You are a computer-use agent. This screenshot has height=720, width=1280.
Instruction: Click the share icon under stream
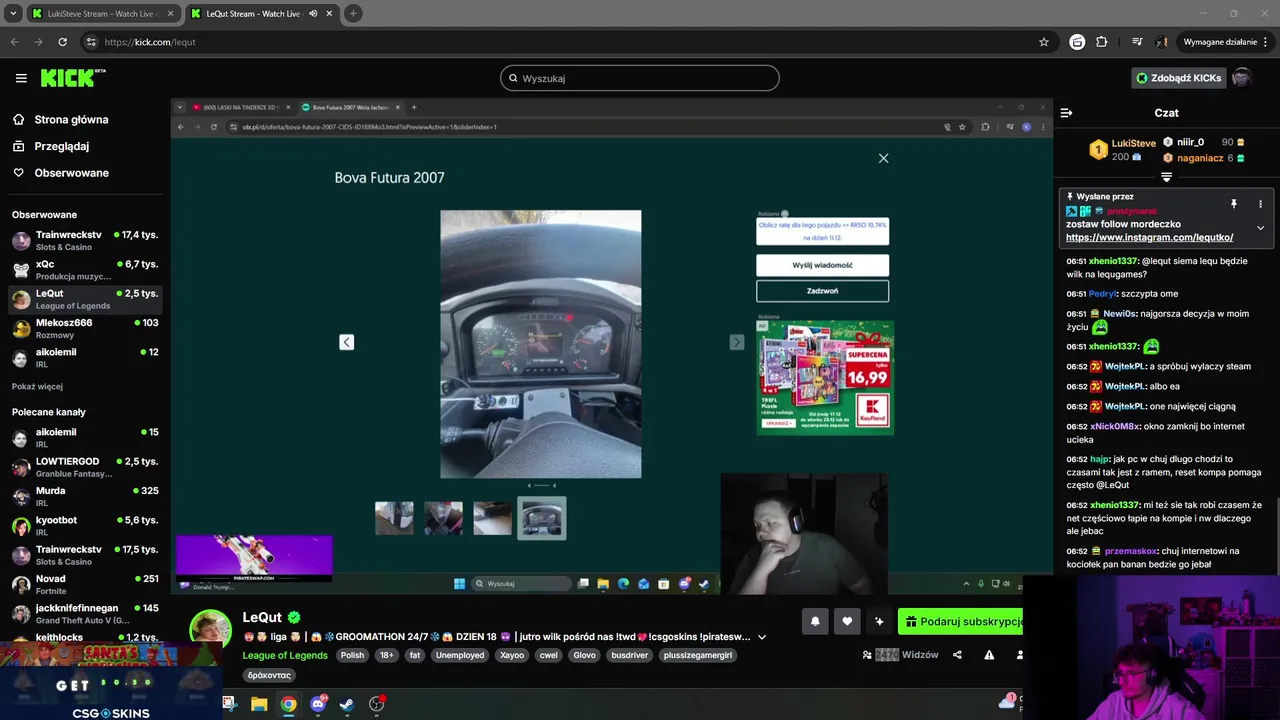[957, 655]
